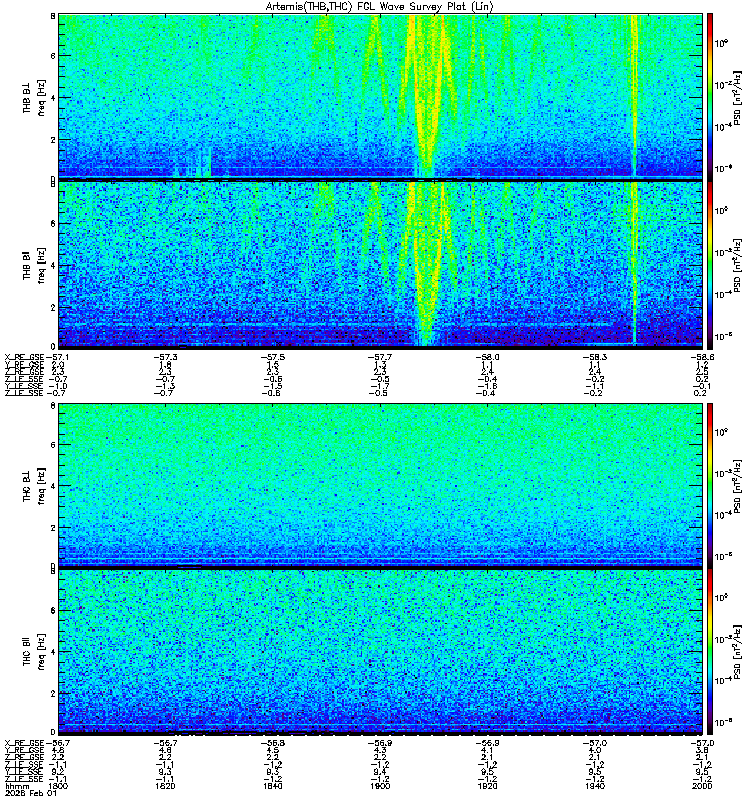Screen dimensions: 750x800
Task: Click the colorbar beside the THC B⊥ panel
Action: pos(710,485)
